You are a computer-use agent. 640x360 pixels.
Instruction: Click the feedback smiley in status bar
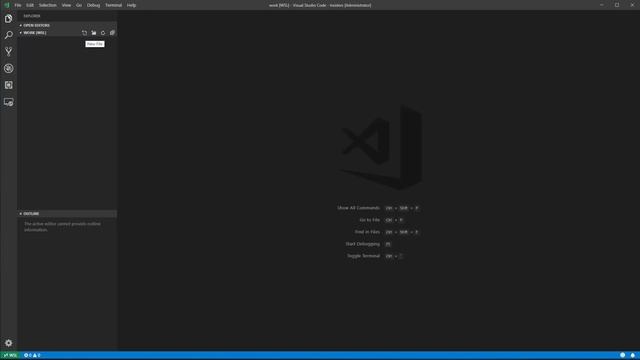click(x=622, y=356)
